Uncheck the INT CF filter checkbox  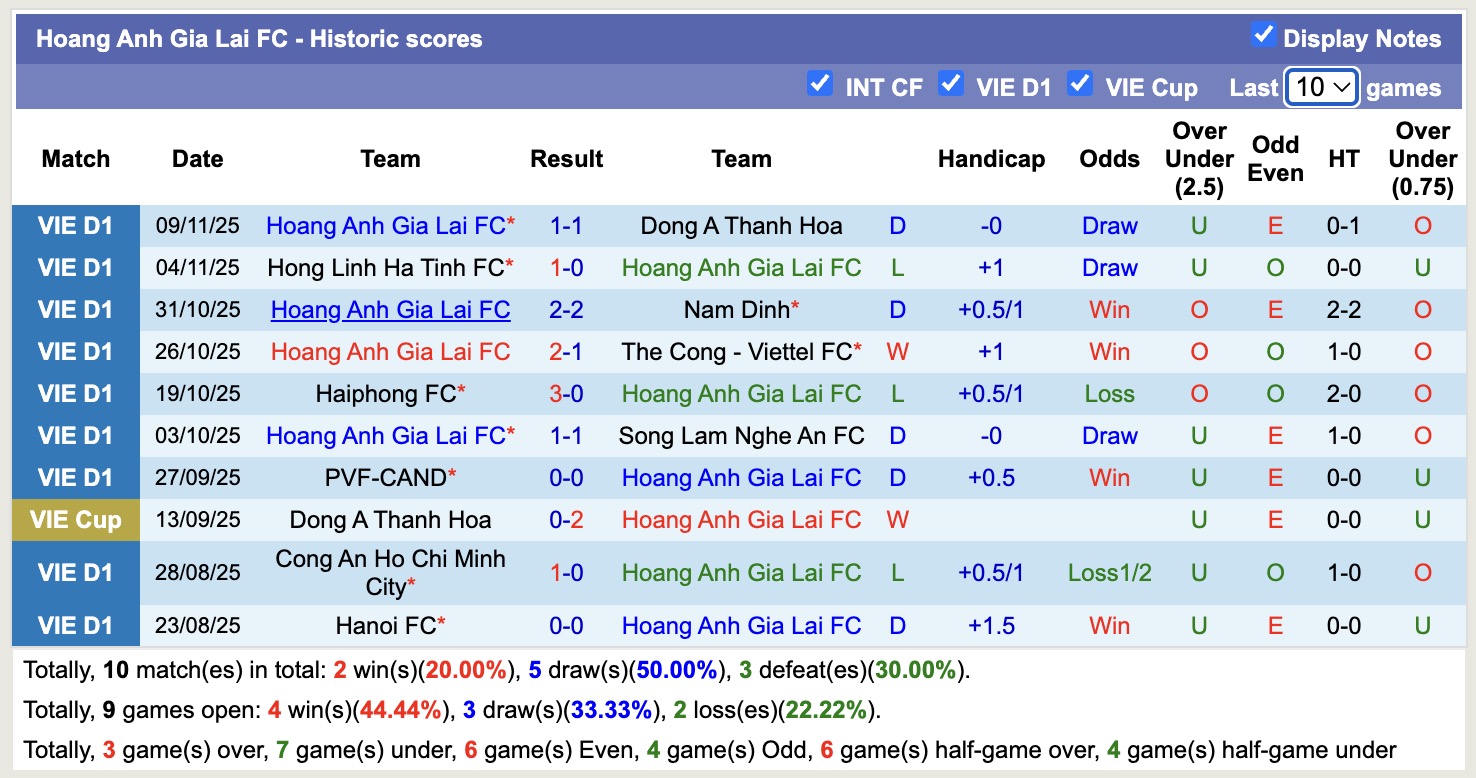[820, 84]
